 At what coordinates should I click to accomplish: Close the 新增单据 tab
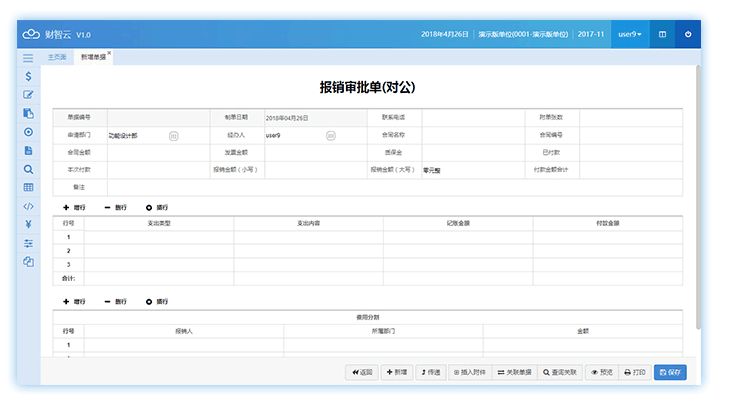[109, 53]
